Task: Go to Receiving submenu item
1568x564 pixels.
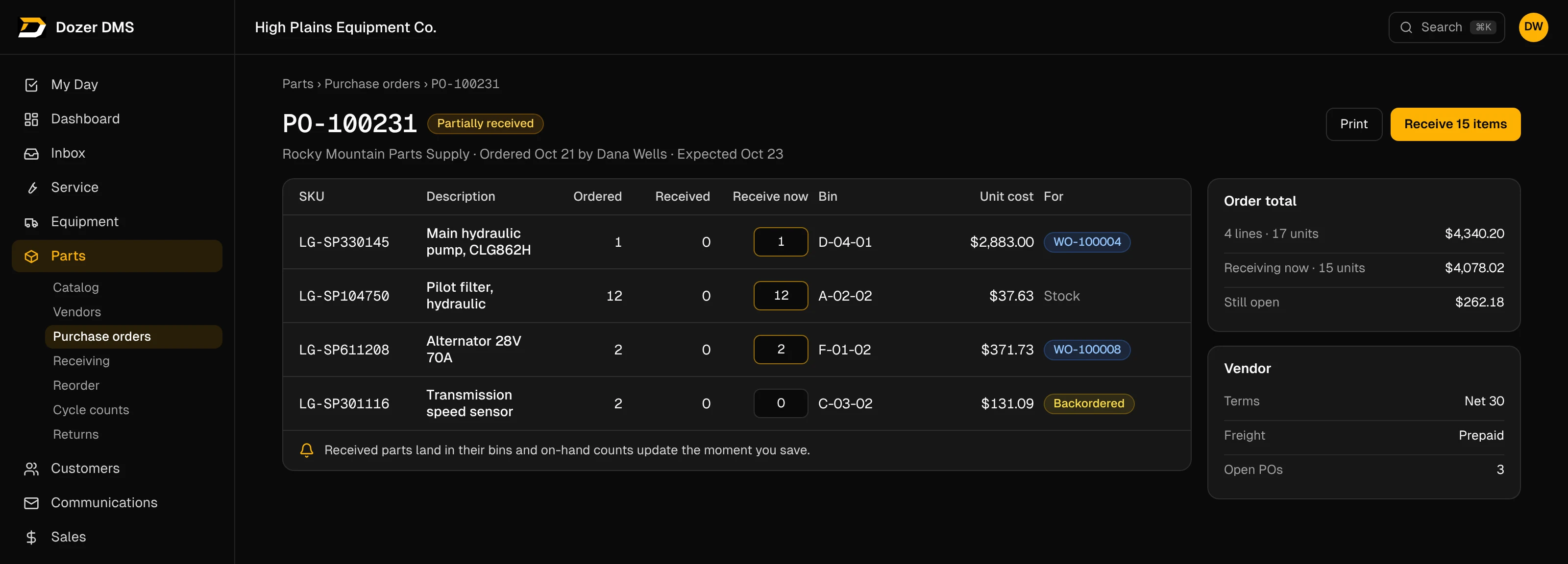Action: click(81, 361)
